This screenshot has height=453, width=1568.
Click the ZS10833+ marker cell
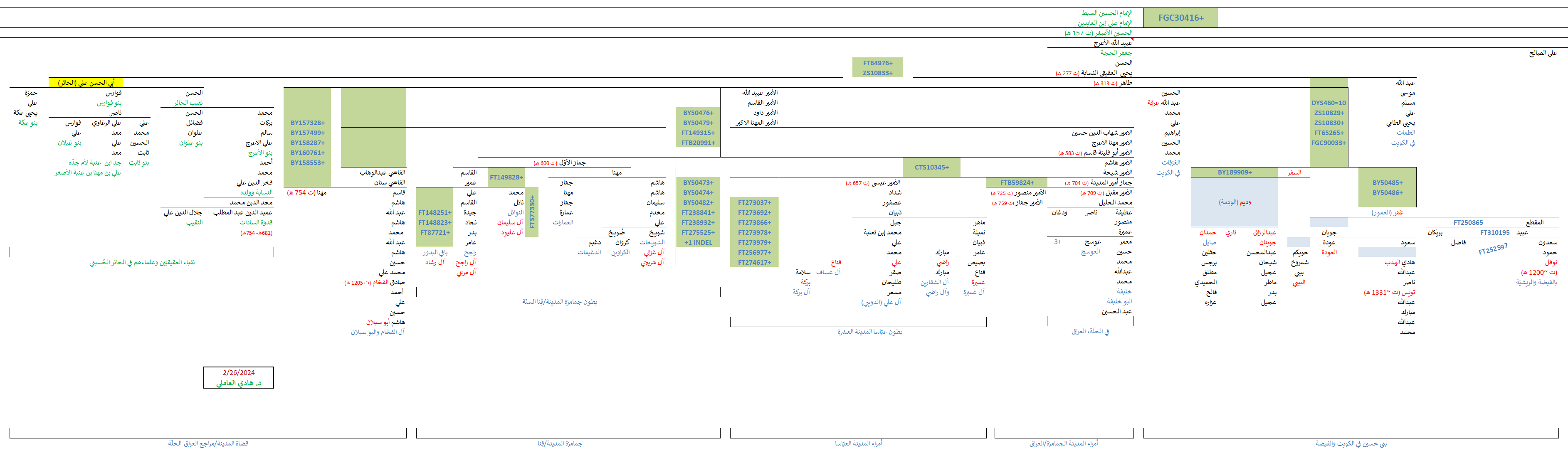[877, 73]
